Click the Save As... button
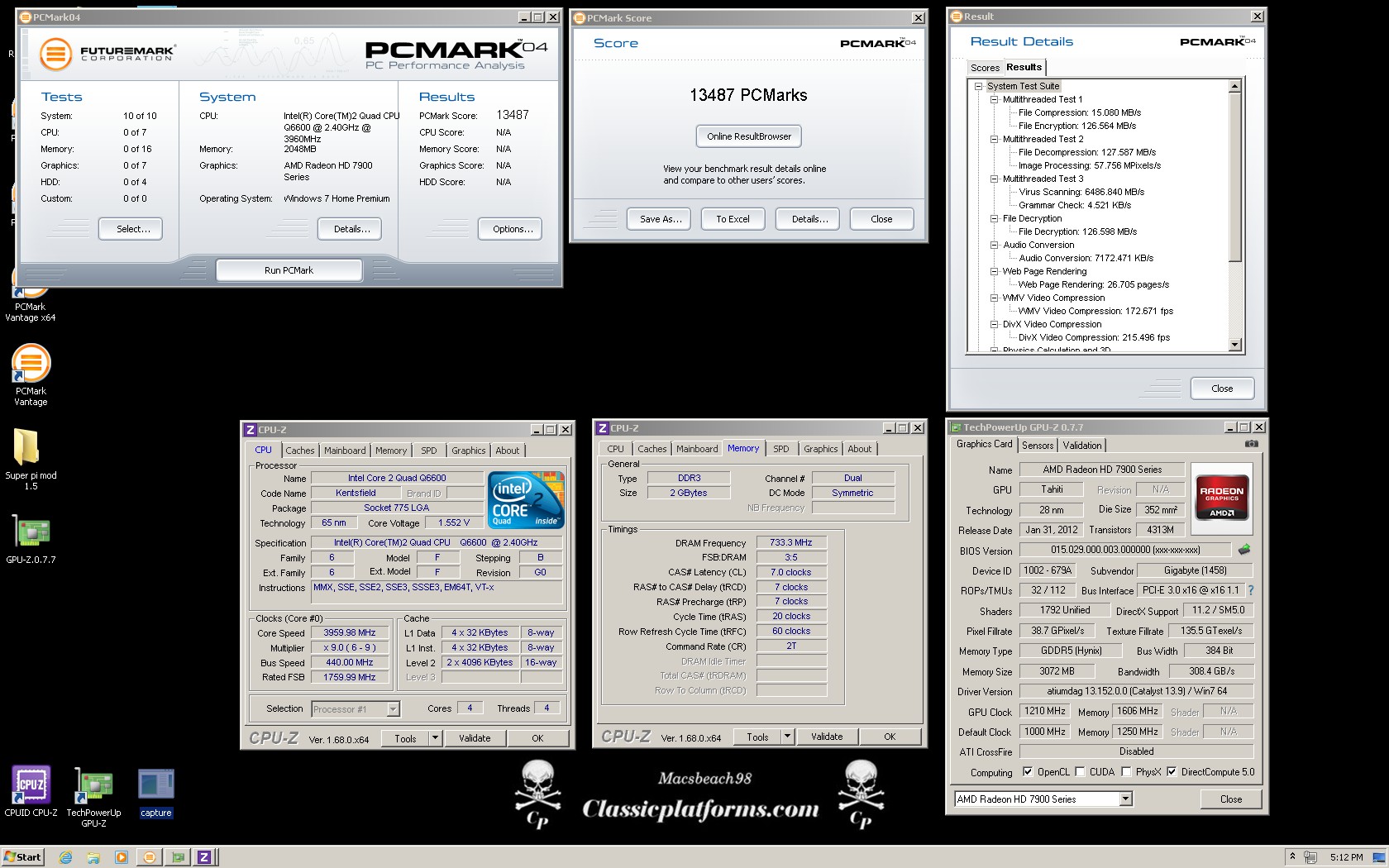The width and height of the screenshot is (1389, 868). (661, 219)
